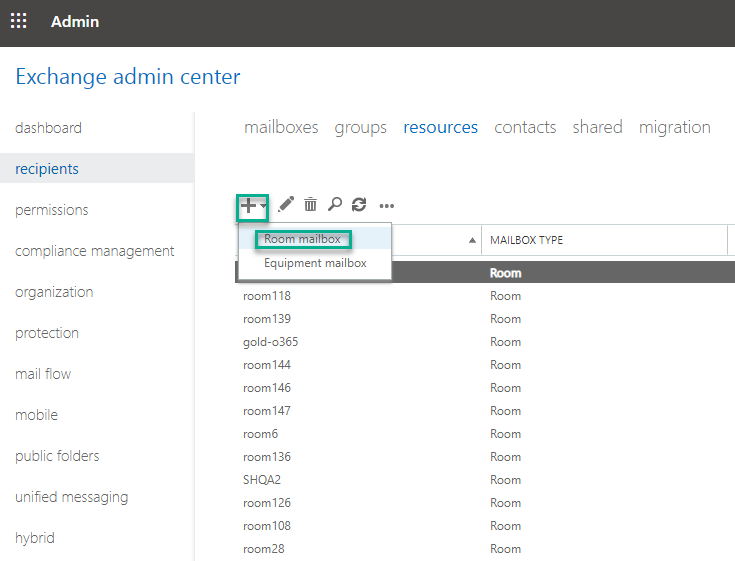Viewport: 735px width, 561px height.
Task: Select the room28 row
Action: click(x=485, y=549)
